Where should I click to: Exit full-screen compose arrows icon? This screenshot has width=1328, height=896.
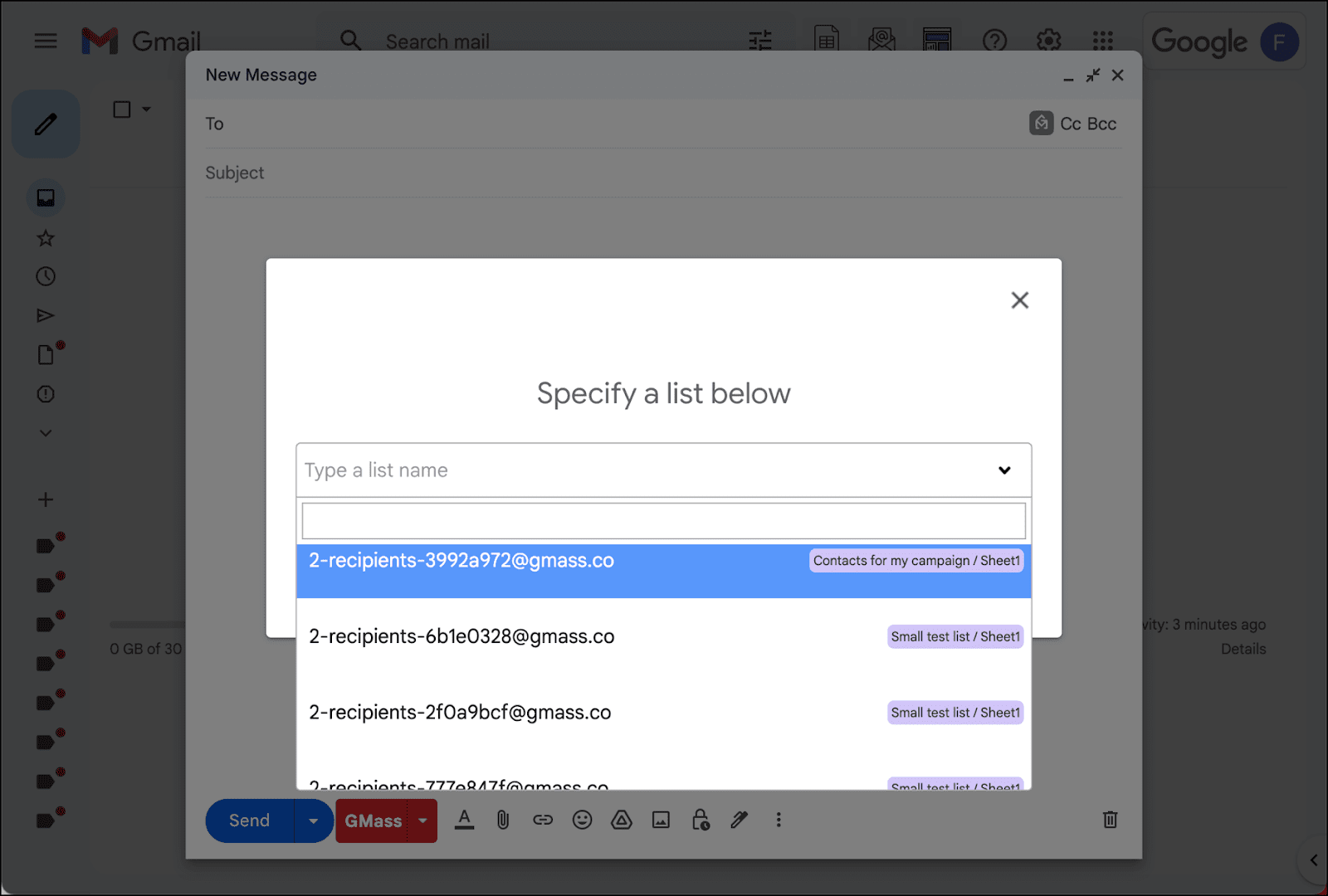pyautogui.click(x=1093, y=75)
